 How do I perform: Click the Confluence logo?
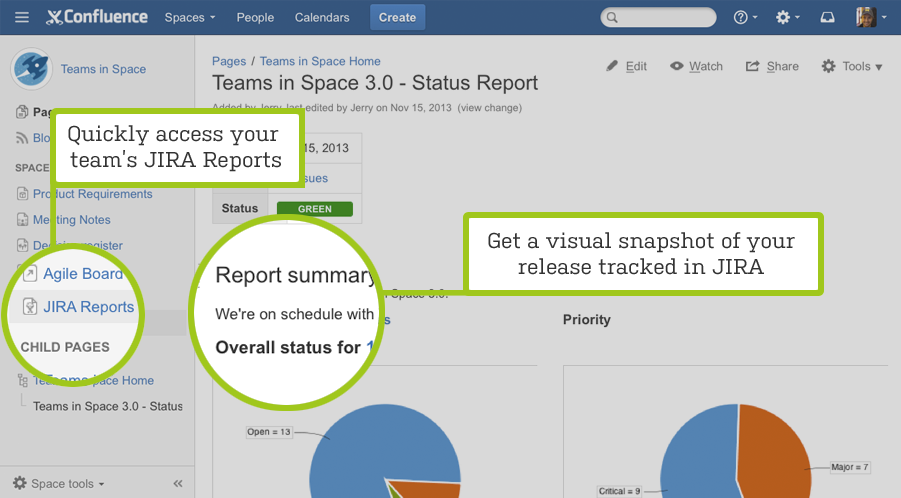pos(97,17)
